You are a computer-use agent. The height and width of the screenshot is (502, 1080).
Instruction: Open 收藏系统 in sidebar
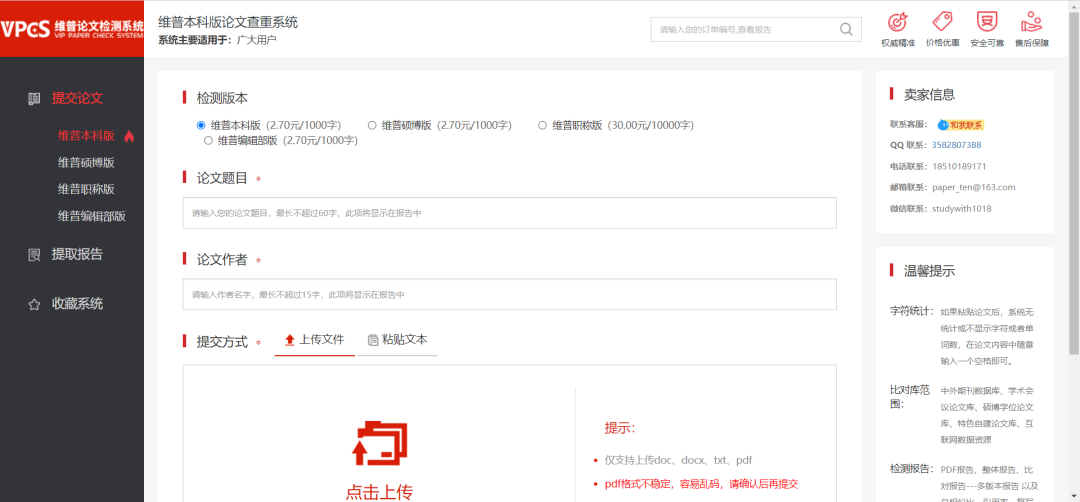pos(77,304)
